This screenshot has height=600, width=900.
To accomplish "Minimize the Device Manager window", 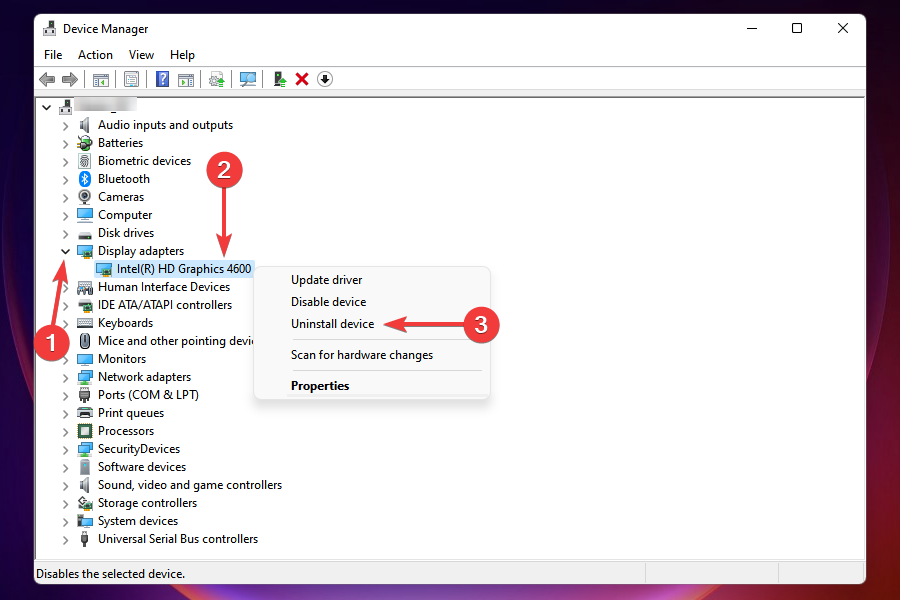I will tap(752, 28).
